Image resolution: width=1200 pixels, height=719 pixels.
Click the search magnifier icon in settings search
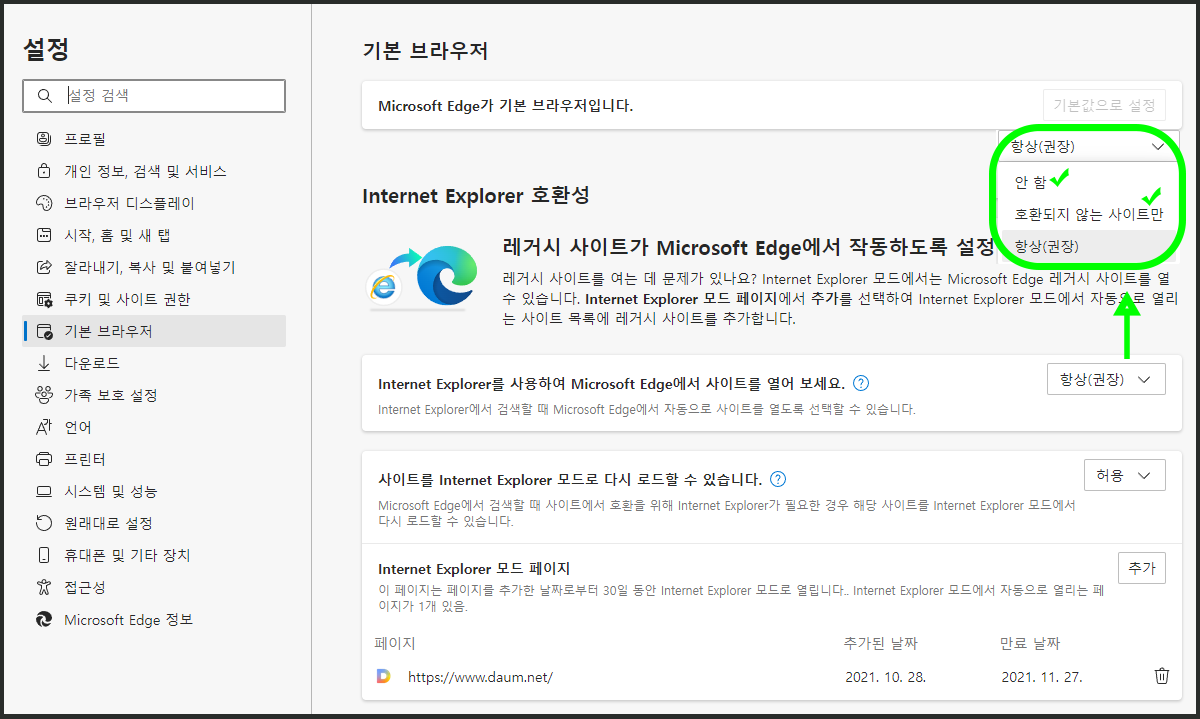tap(43, 96)
